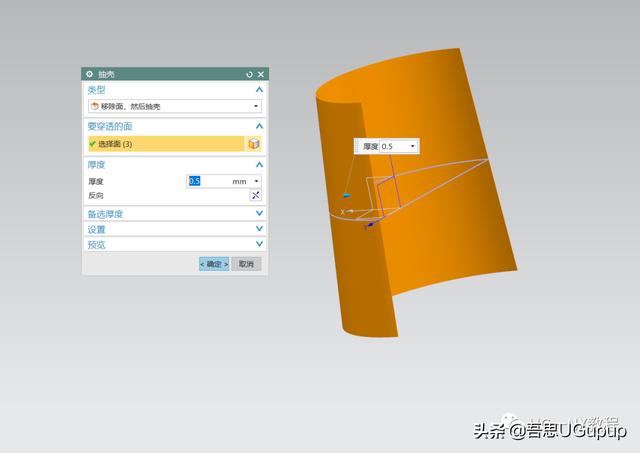The image size is (640, 453).
Task: Expand the 预览 section
Action: point(259,244)
